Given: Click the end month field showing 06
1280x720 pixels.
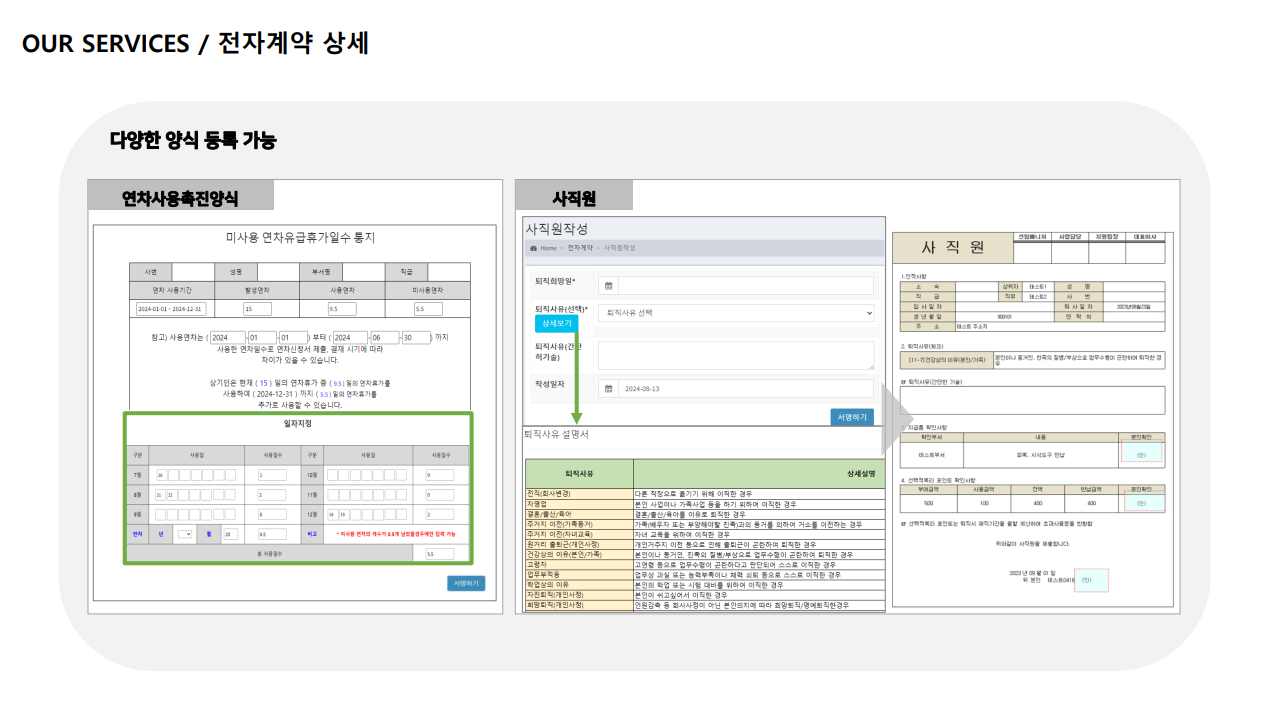Looking at the screenshot, I should point(384,338).
